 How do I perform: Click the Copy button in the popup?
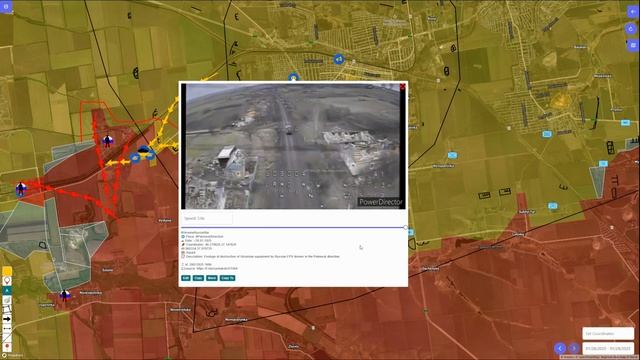pyautogui.click(x=198, y=278)
